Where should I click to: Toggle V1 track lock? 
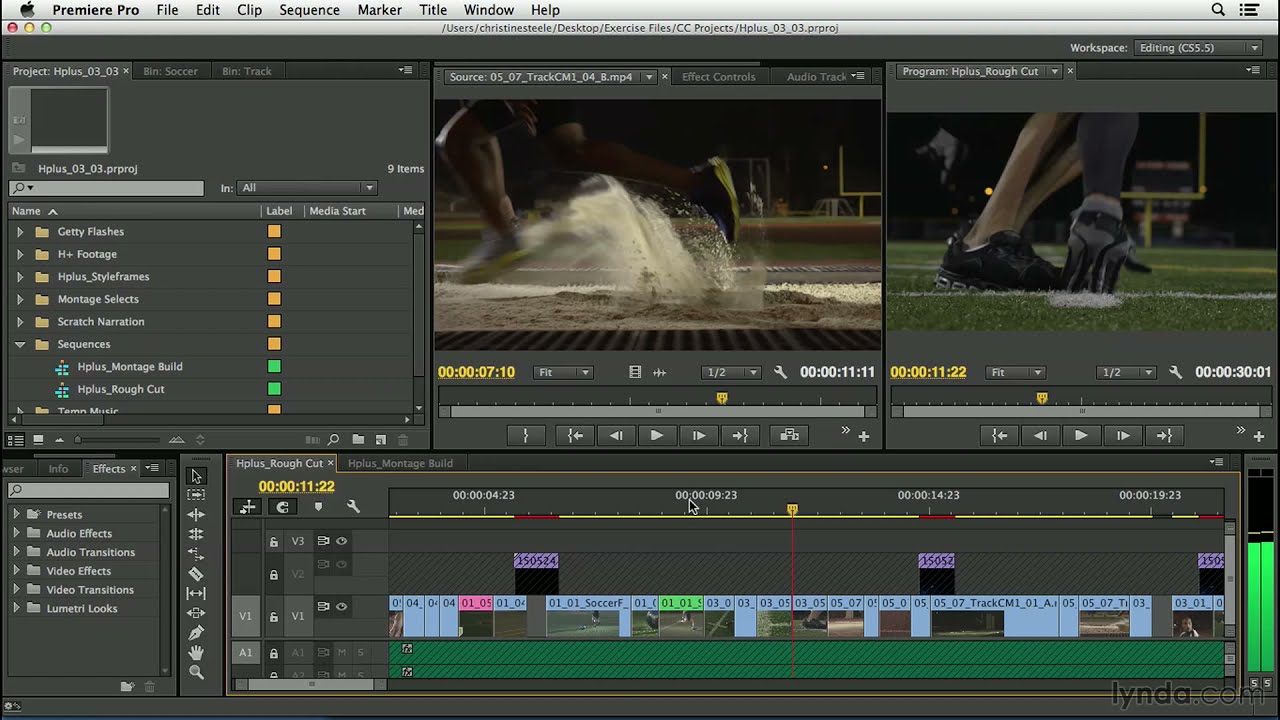(x=273, y=617)
